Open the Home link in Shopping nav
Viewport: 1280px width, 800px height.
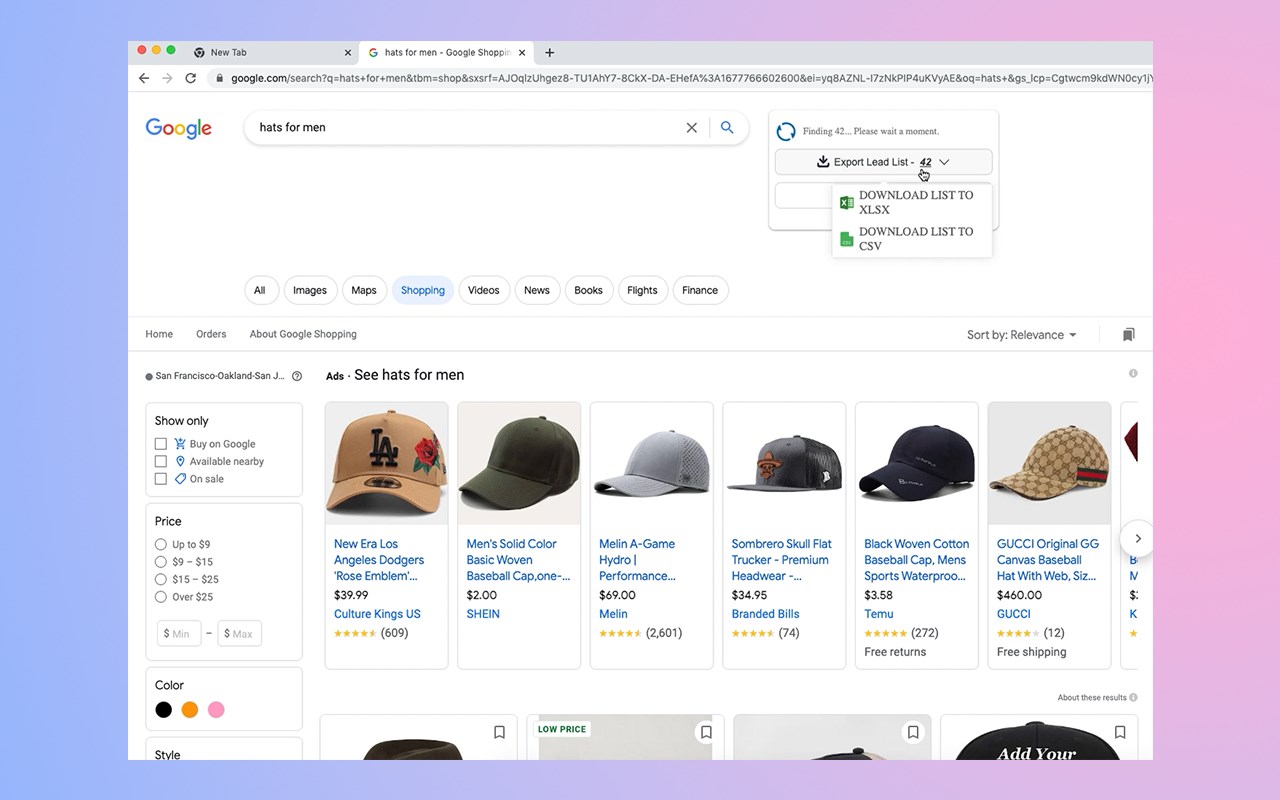(x=159, y=334)
